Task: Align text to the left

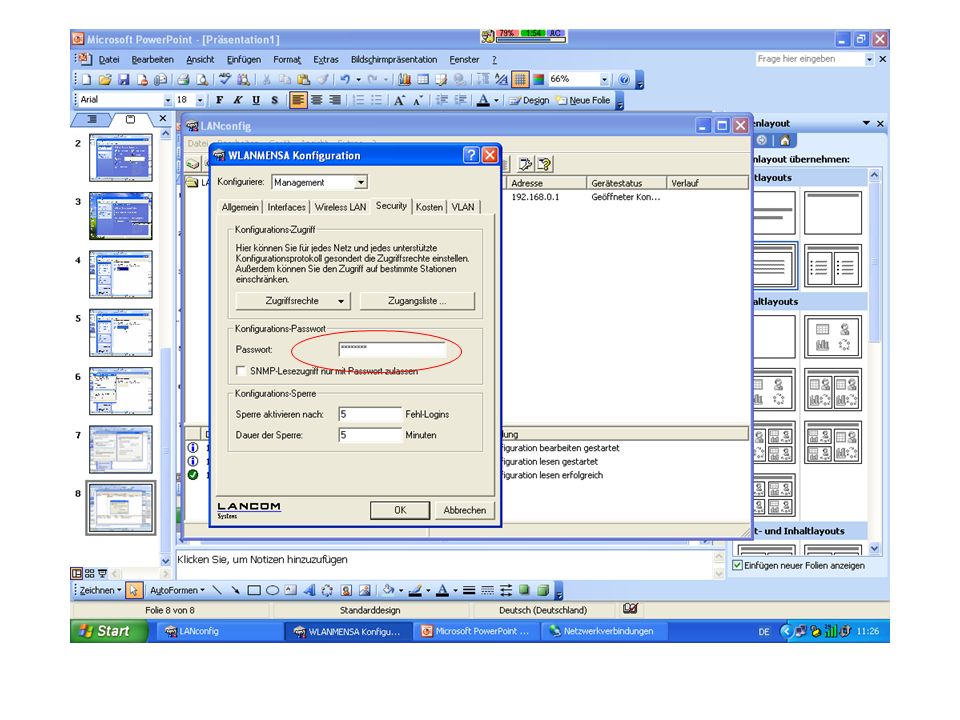Action: [x=298, y=100]
